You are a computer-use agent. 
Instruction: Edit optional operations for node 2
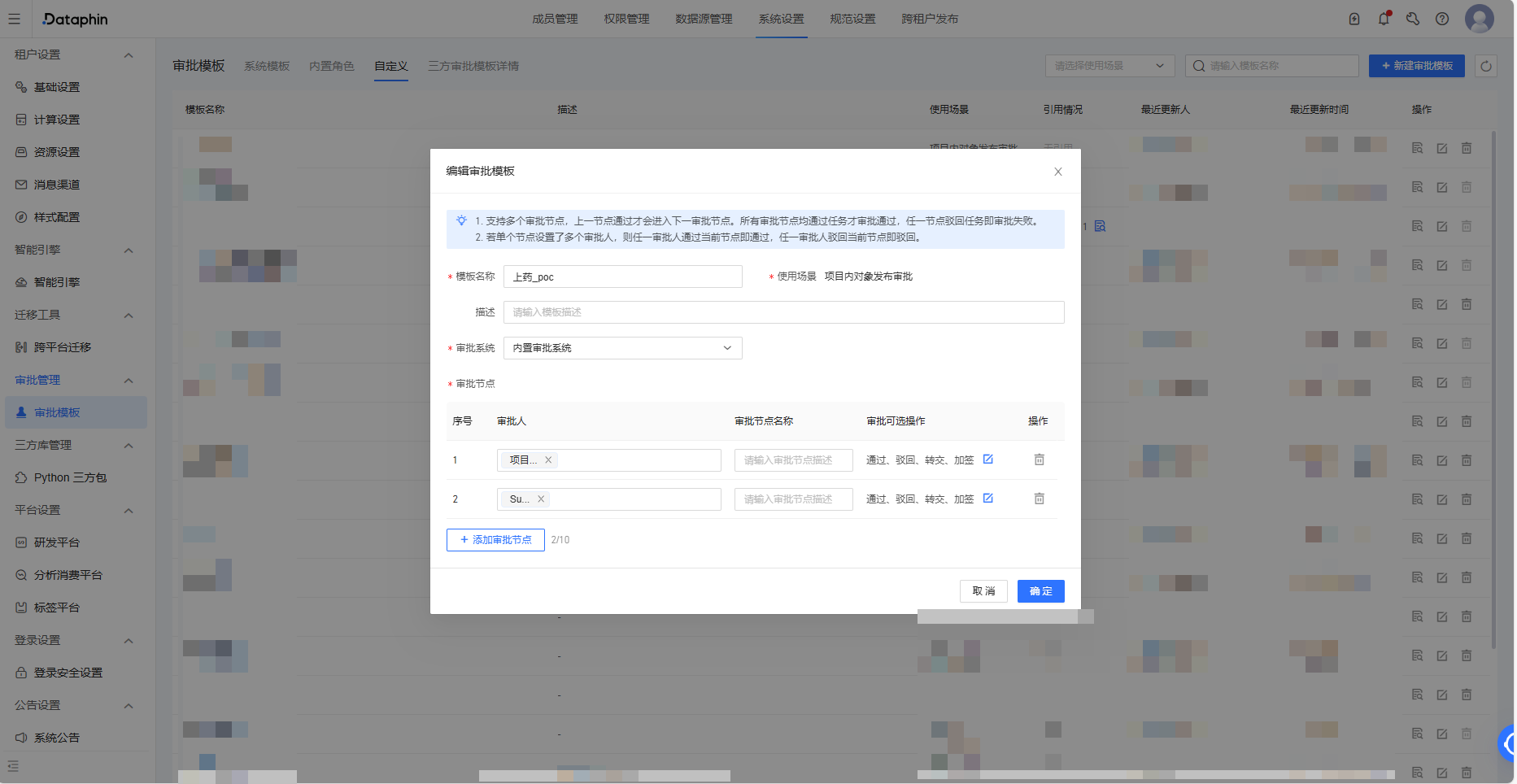[x=987, y=499]
